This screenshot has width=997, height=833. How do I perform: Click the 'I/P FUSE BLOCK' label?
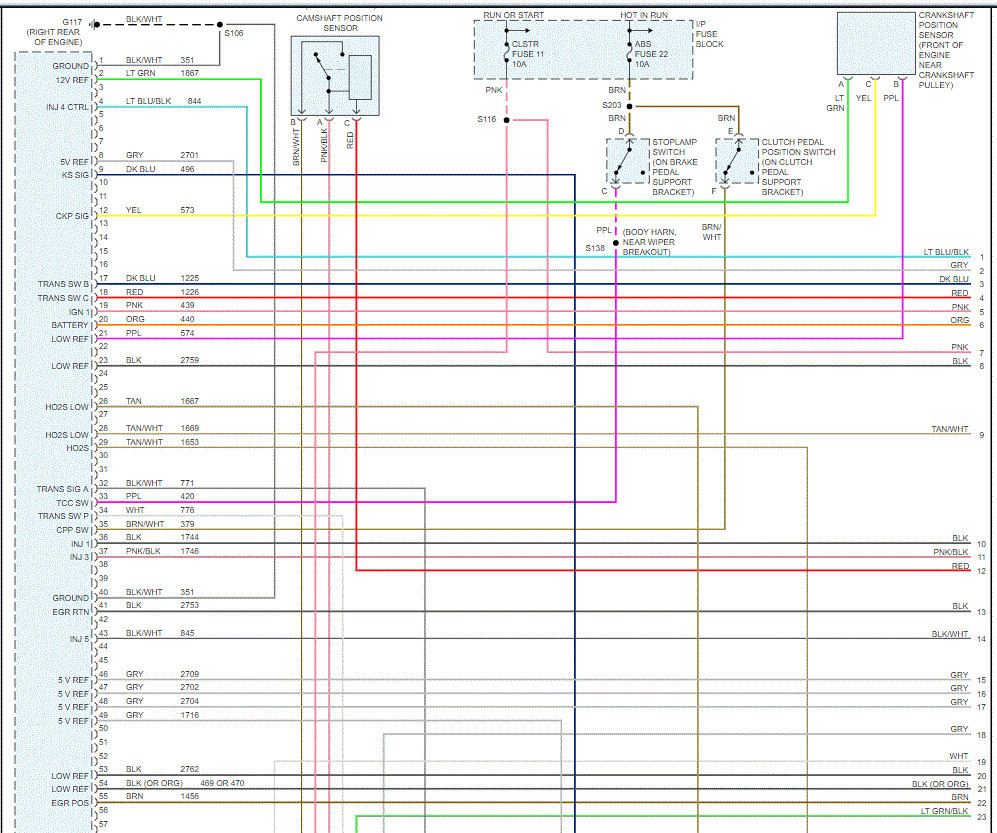point(710,34)
